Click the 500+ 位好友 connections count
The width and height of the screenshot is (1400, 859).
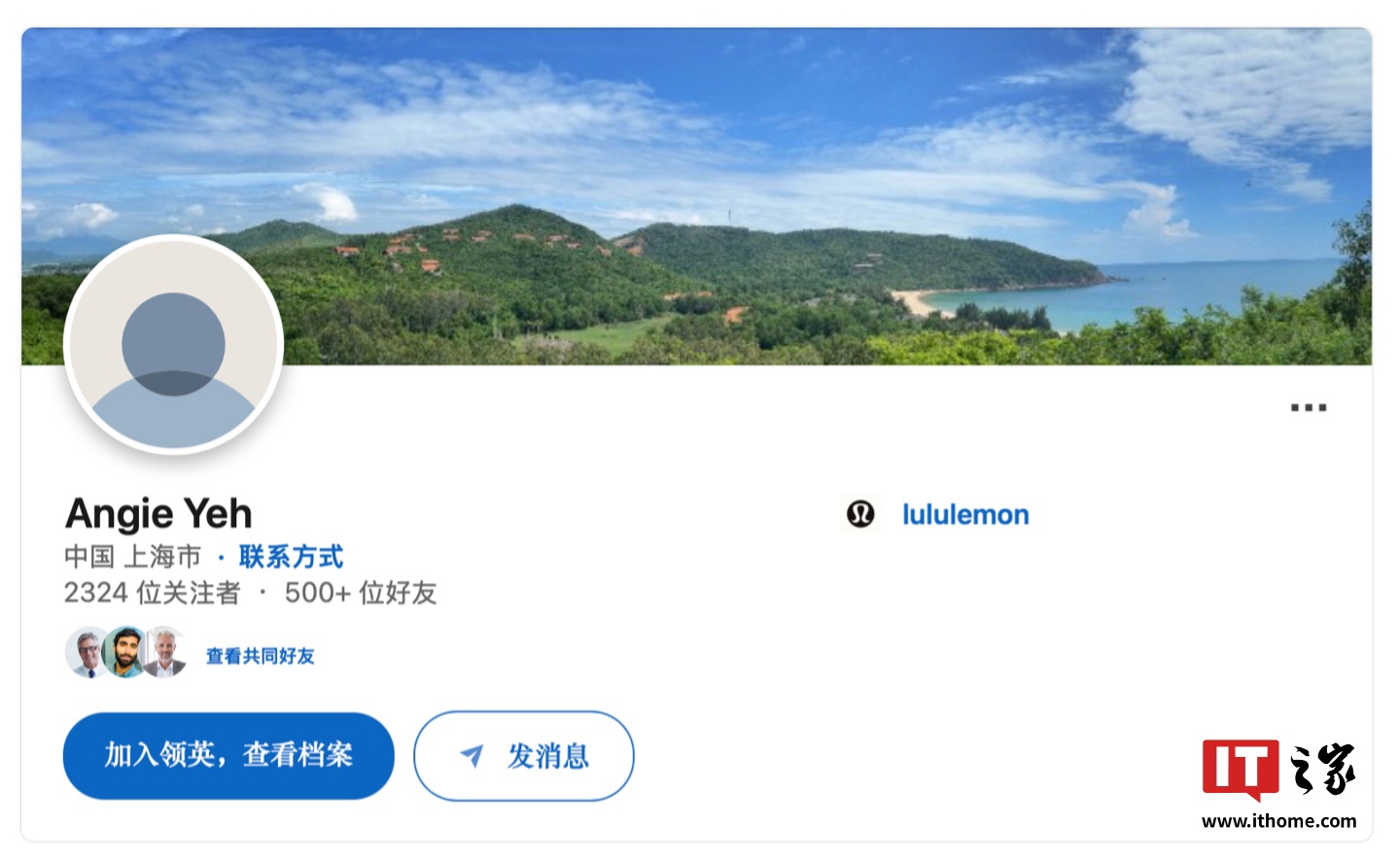[361, 593]
